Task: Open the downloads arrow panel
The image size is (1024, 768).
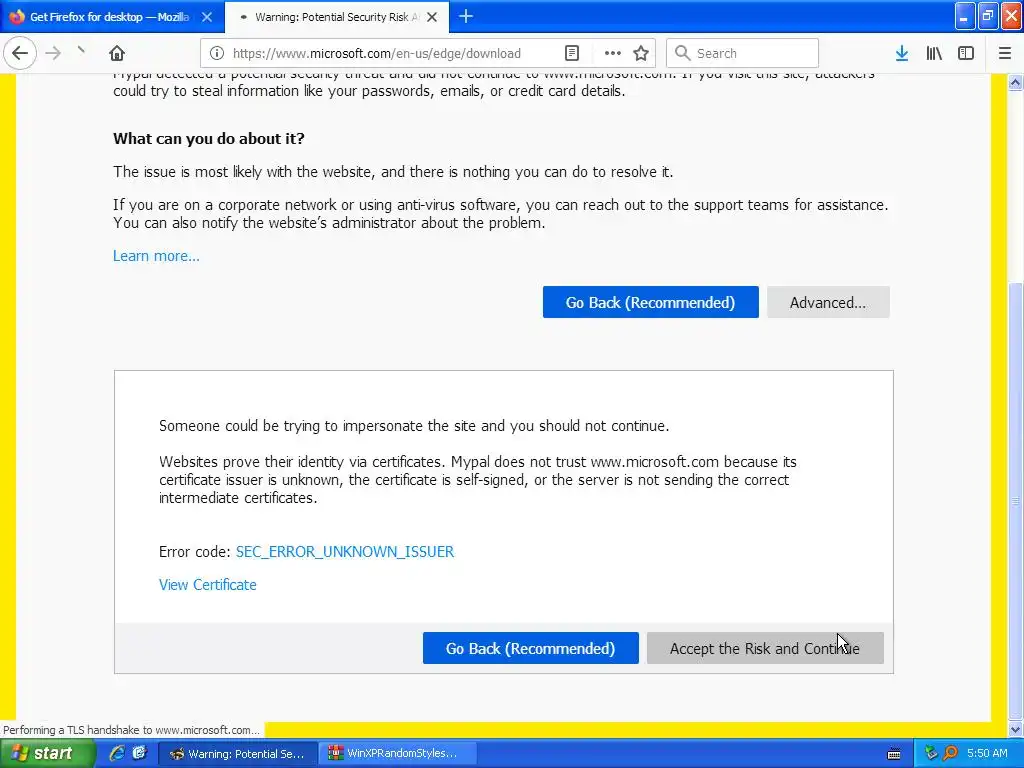Action: coord(902,53)
